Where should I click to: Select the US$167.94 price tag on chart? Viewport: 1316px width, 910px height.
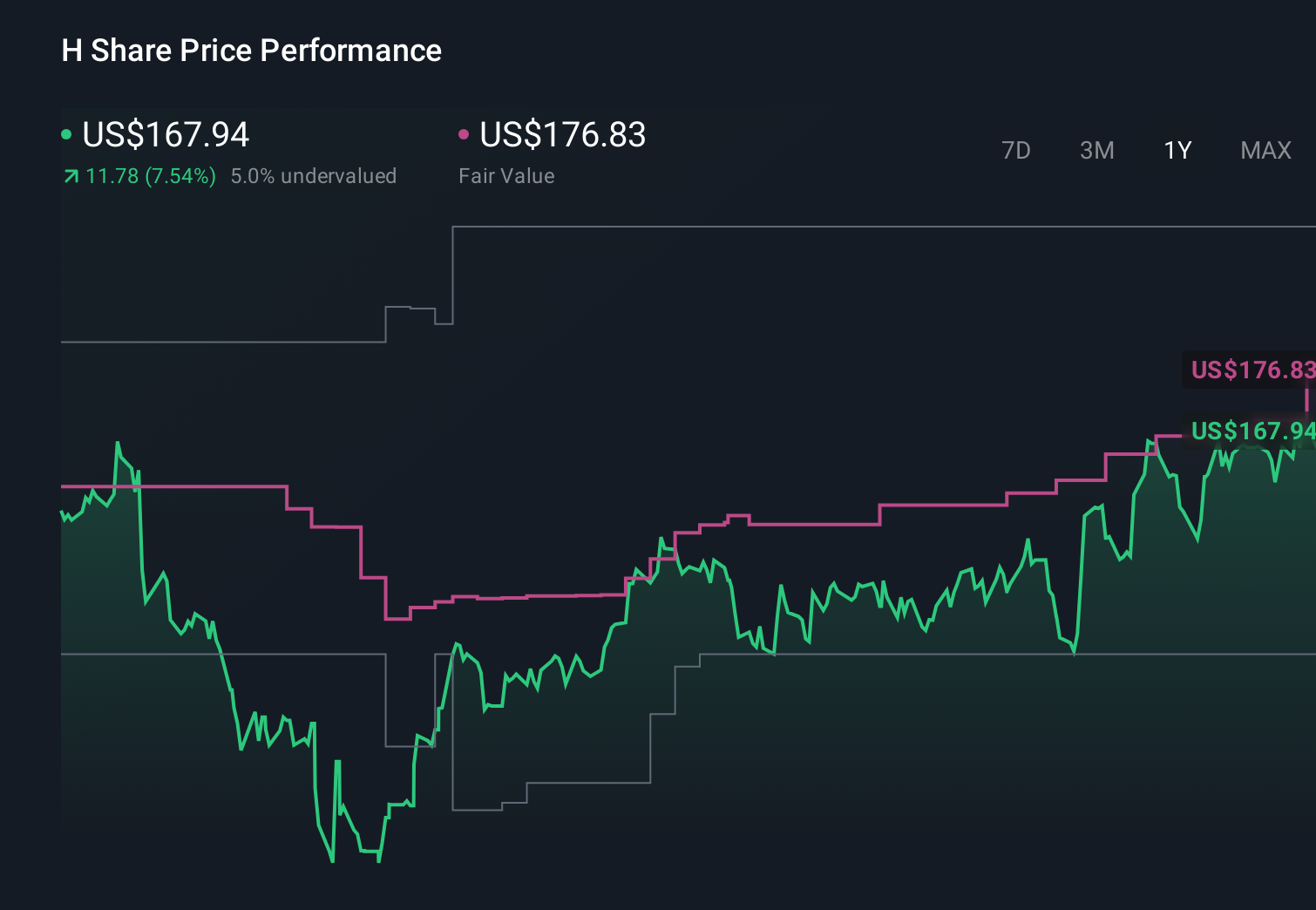[x=1252, y=430]
